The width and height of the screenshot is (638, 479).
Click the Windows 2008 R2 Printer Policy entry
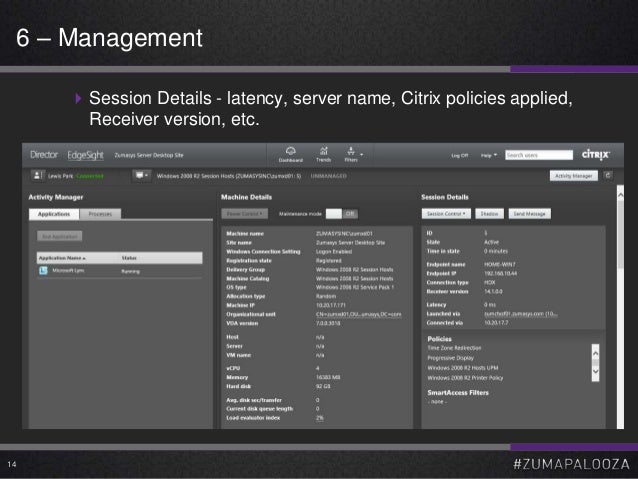(x=465, y=378)
